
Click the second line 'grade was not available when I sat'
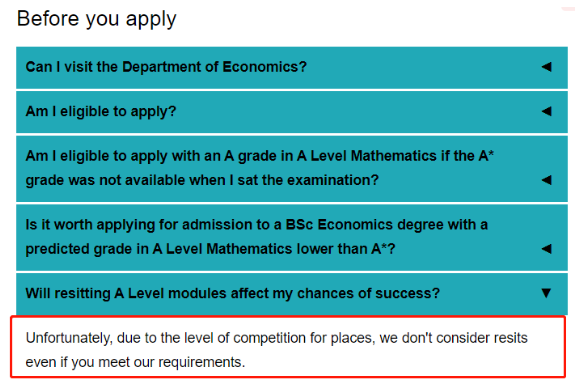202,180
